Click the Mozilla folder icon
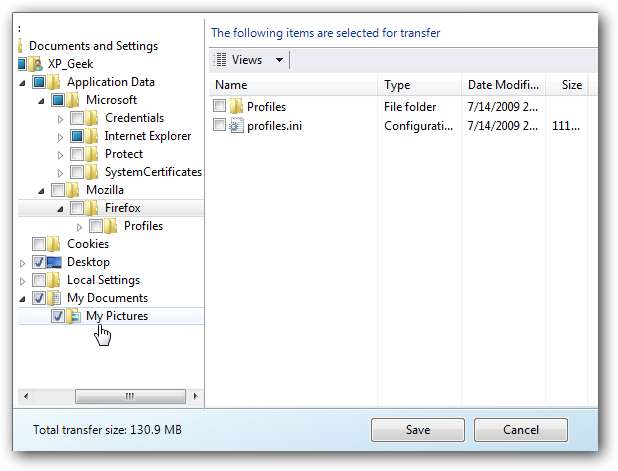Viewport: 618px width, 471px height. tap(73, 190)
